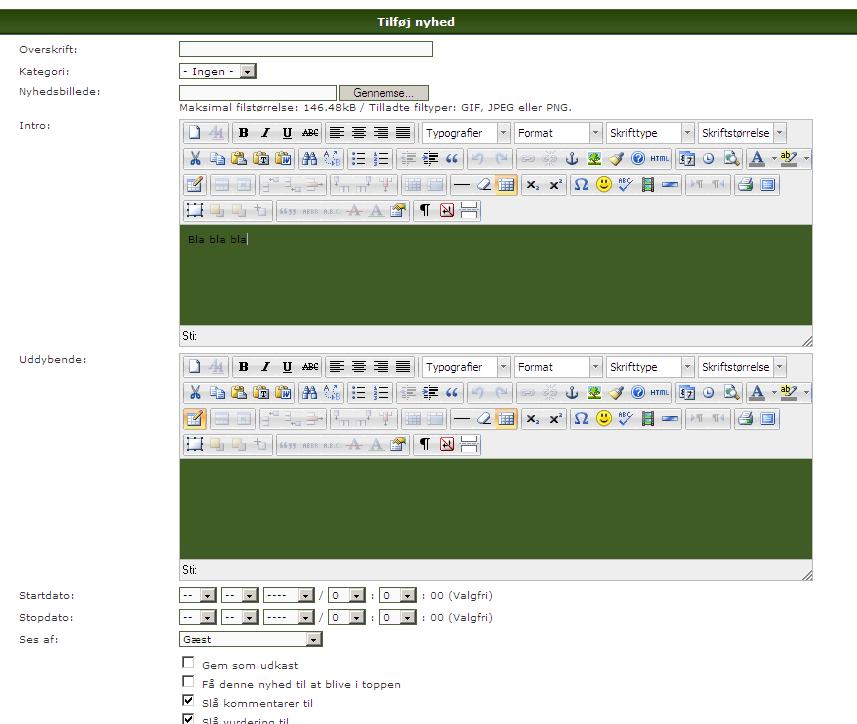Image resolution: width=857 pixels, height=724 pixels.
Task: Remove formatting (eraser) in Uddybende editor
Action: coord(484,419)
